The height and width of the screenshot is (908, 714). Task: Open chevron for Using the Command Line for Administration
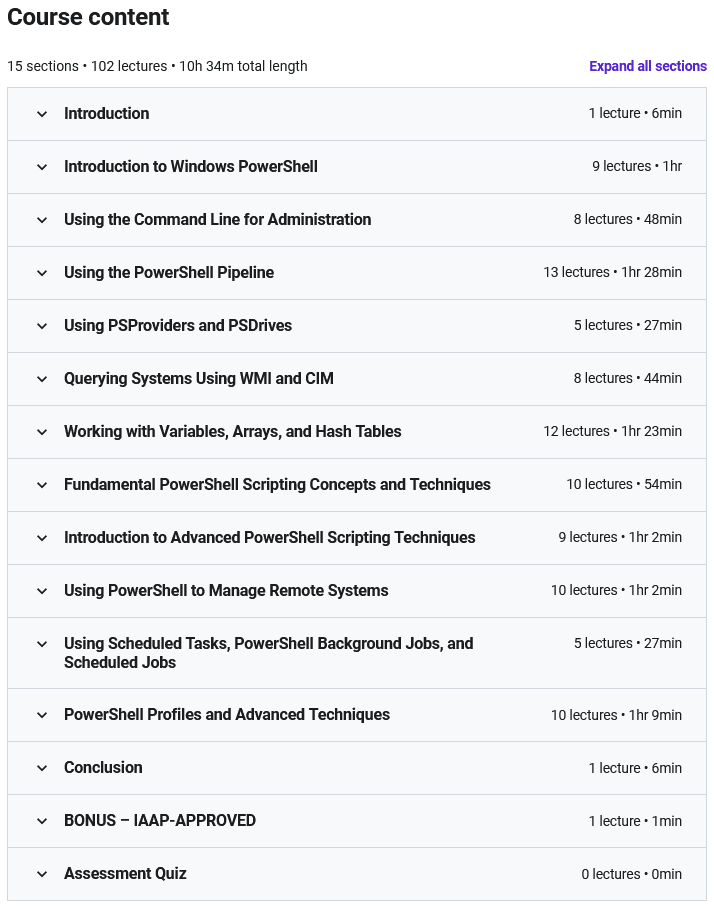[42, 220]
